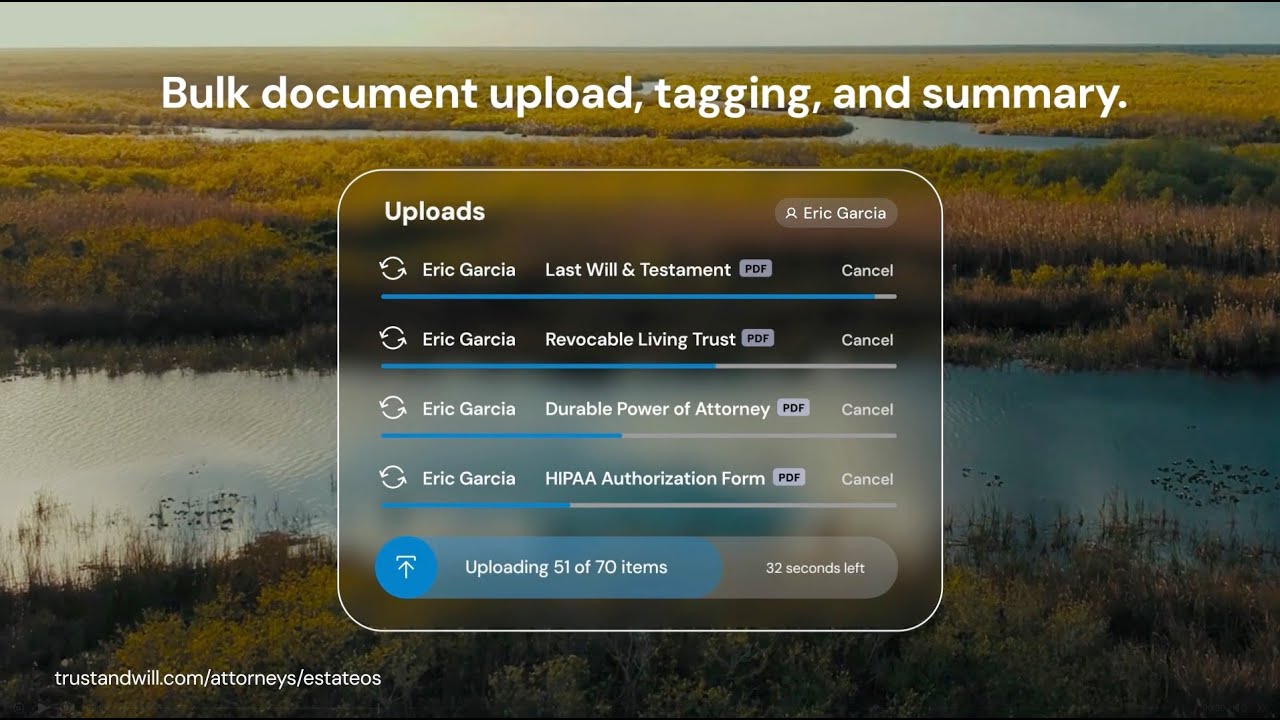The width and height of the screenshot is (1280, 720).
Task: Click PDF badge on Durable Power of Attorney
Action: point(793,407)
